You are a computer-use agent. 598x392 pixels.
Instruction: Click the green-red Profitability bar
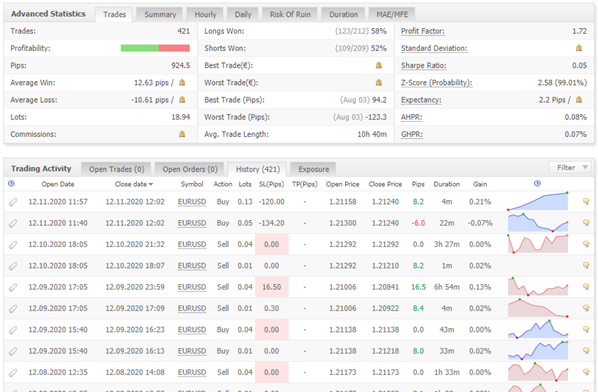(x=155, y=48)
